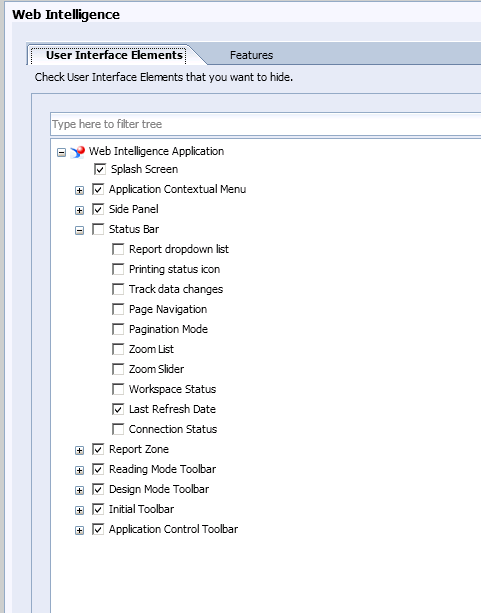Image resolution: width=481 pixels, height=613 pixels.
Task: Expand the Design Mode Toolbar node
Action: 79,490
